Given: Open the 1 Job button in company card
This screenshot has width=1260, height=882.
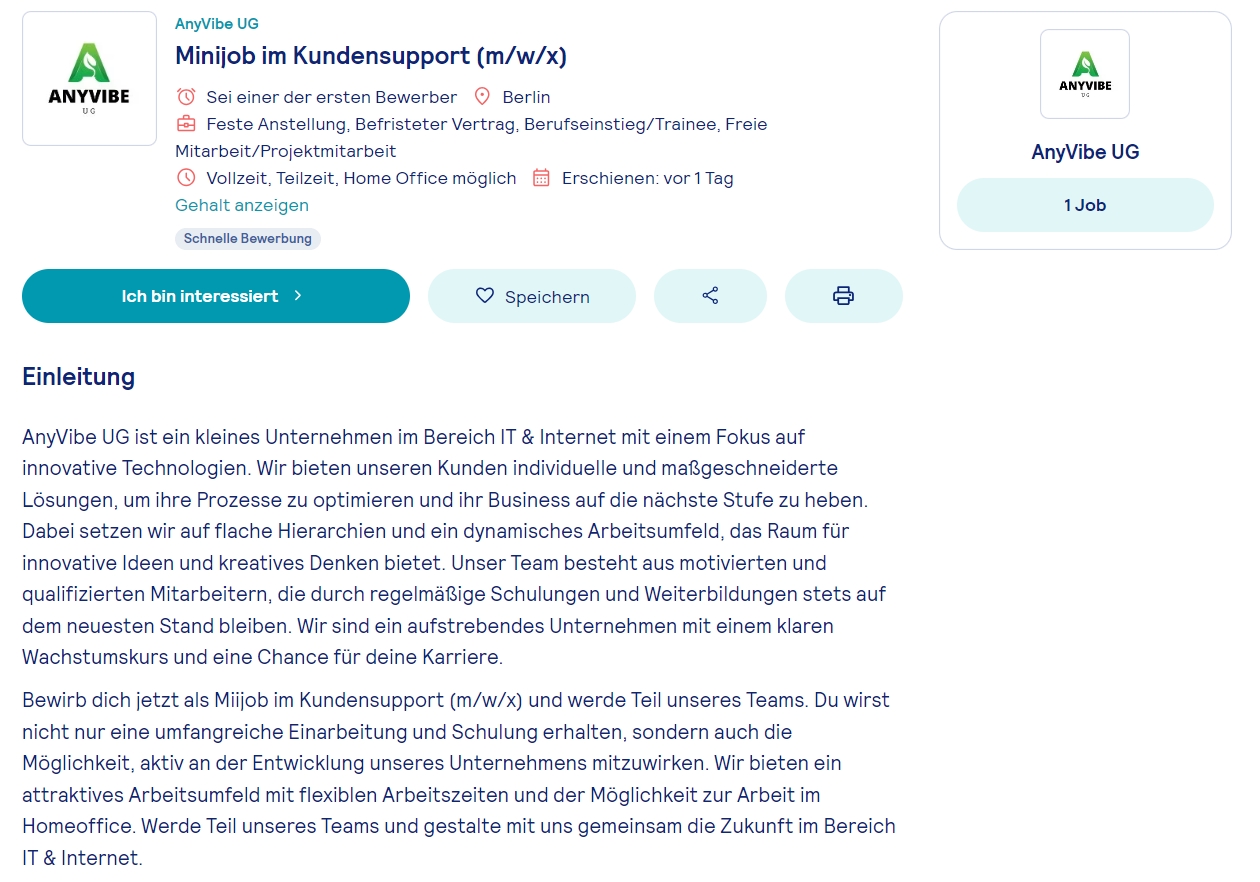Looking at the screenshot, I should pyautogui.click(x=1085, y=205).
